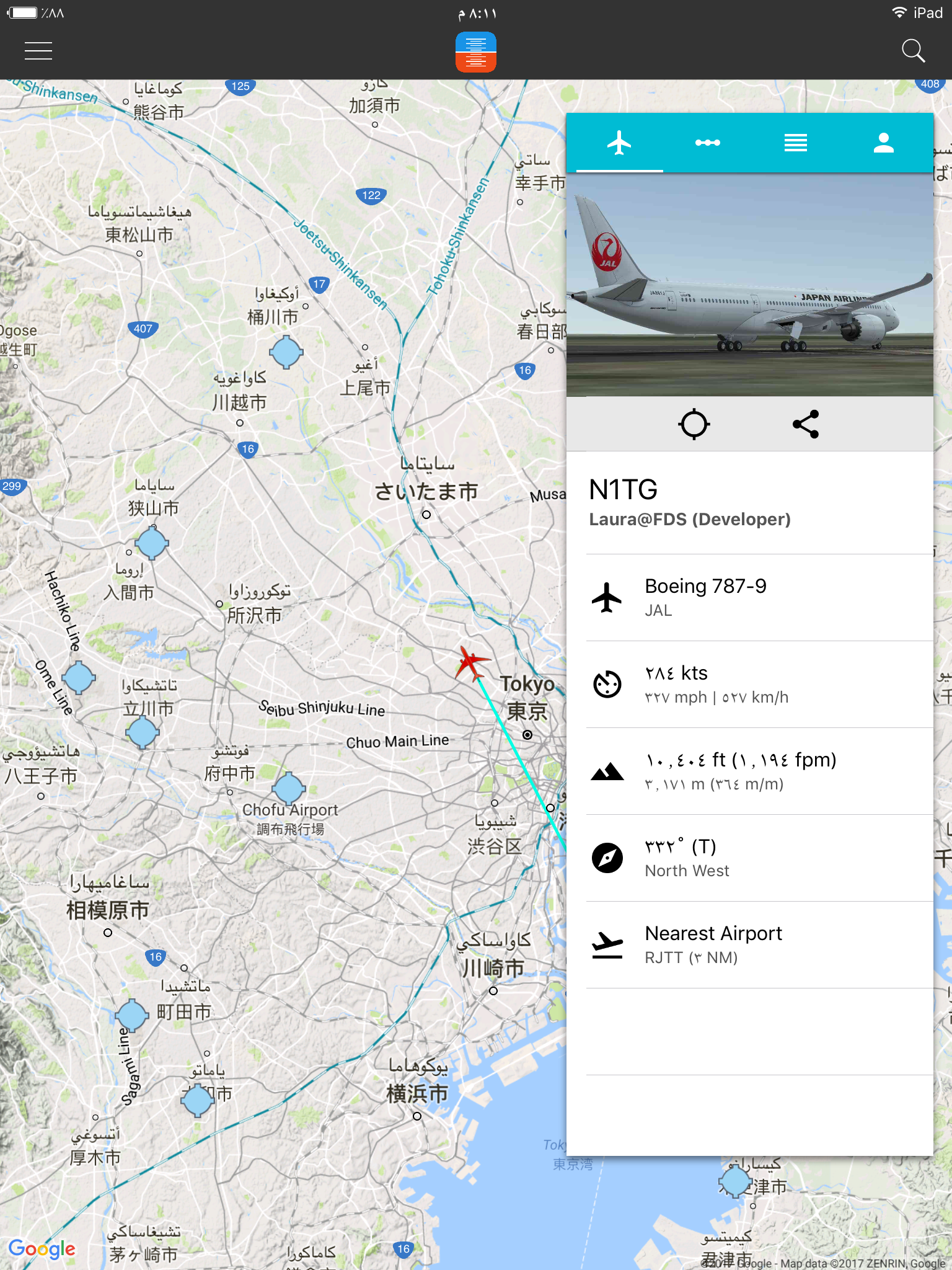Open the Nearest Airport RJTT row
952x1270 pixels.
760,945
